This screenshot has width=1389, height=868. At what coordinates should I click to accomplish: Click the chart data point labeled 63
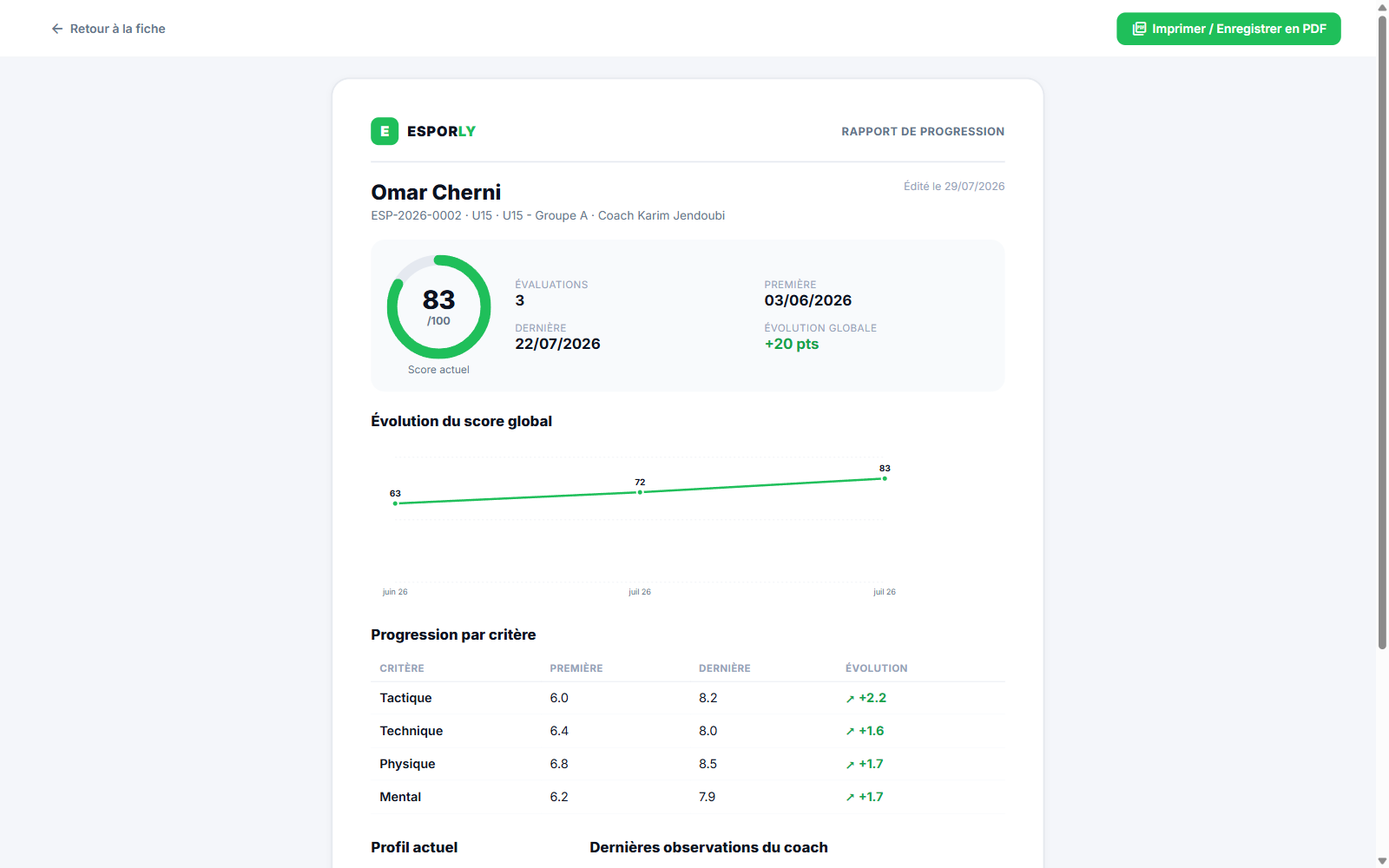tap(395, 503)
